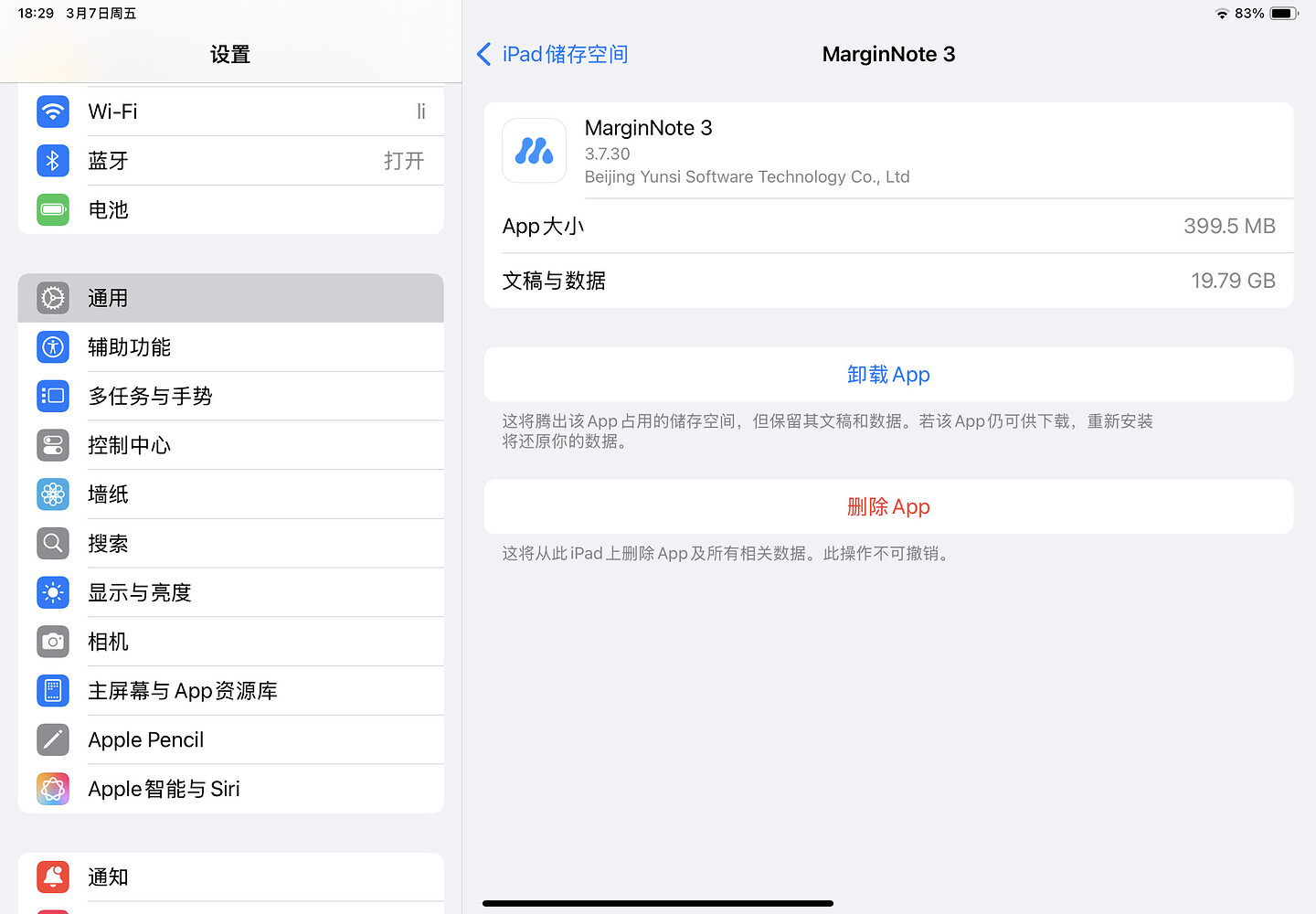Open 搜索 settings
The image size is (1316, 914).
coord(230,543)
